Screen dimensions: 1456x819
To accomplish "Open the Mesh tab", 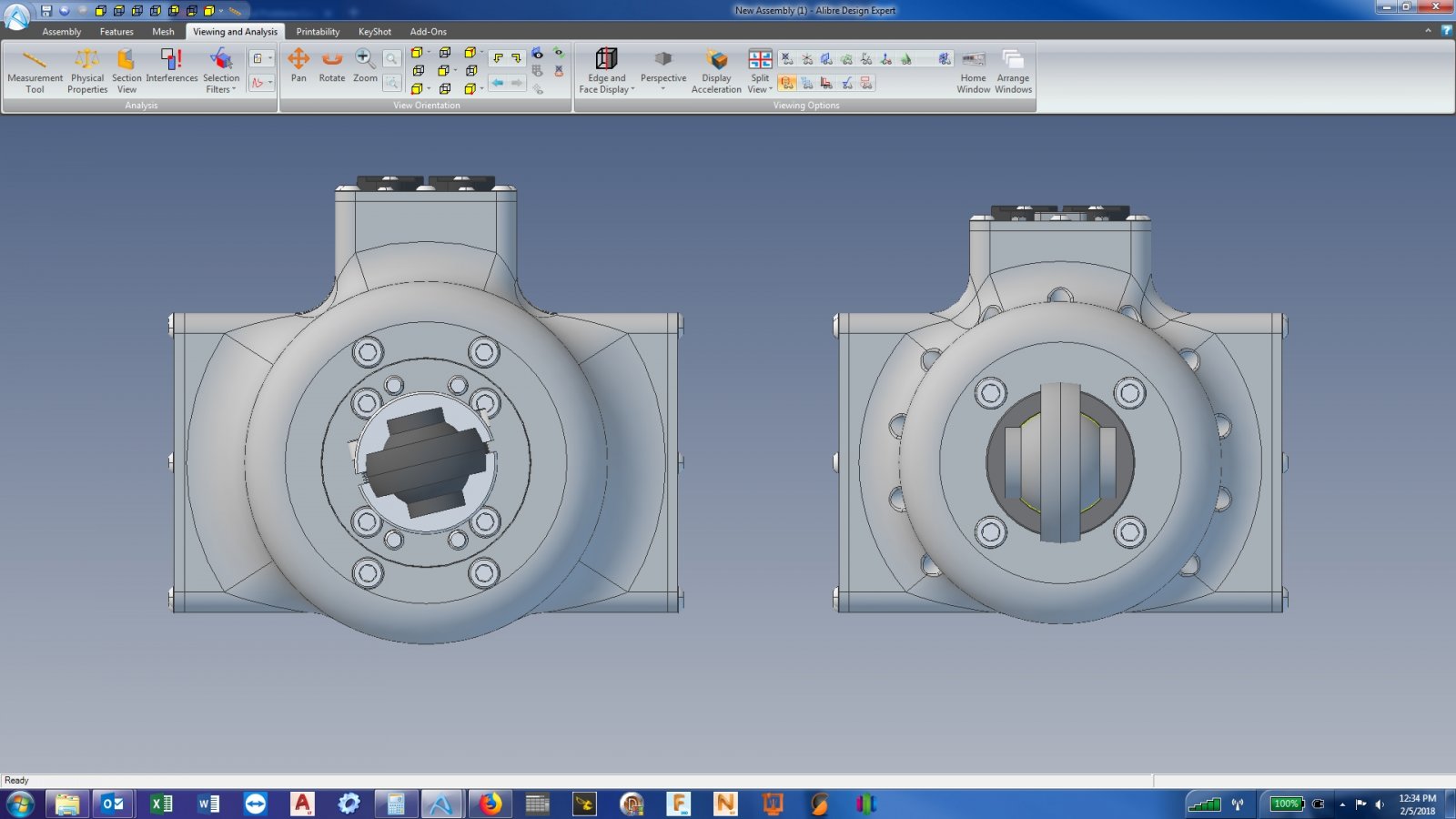I will pyautogui.click(x=163, y=32).
